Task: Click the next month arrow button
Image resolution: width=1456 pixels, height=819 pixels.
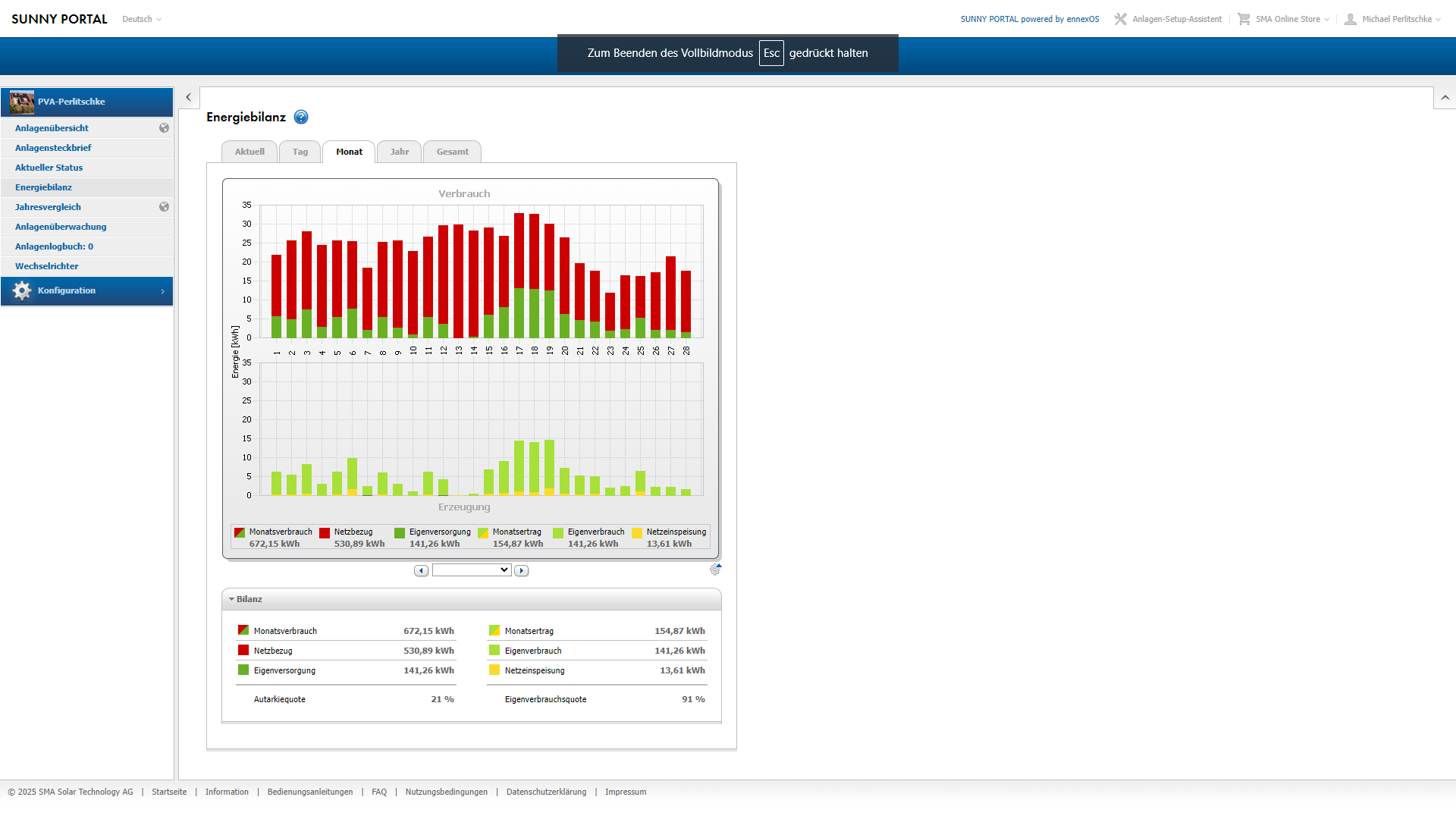Action: click(521, 570)
